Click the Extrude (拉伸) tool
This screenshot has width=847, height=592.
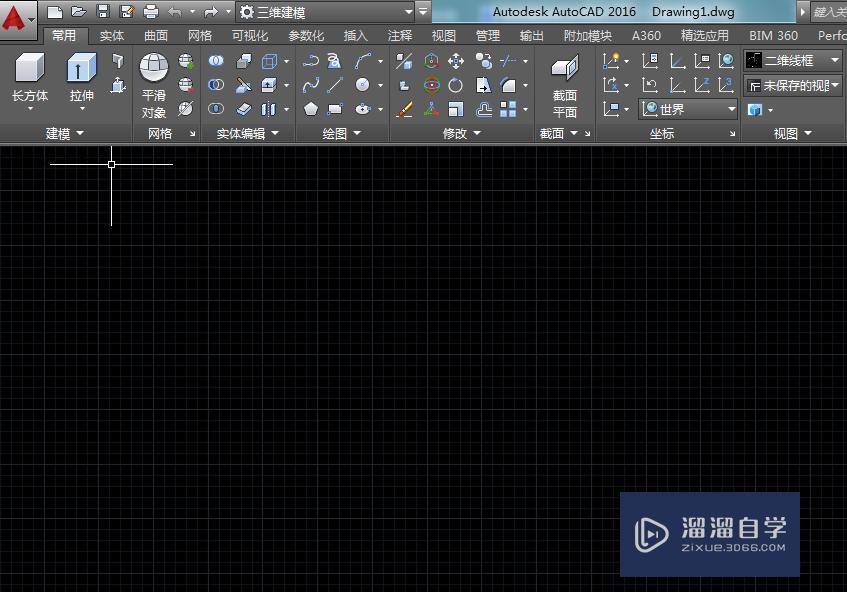pyautogui.click(x=81, y=69)
